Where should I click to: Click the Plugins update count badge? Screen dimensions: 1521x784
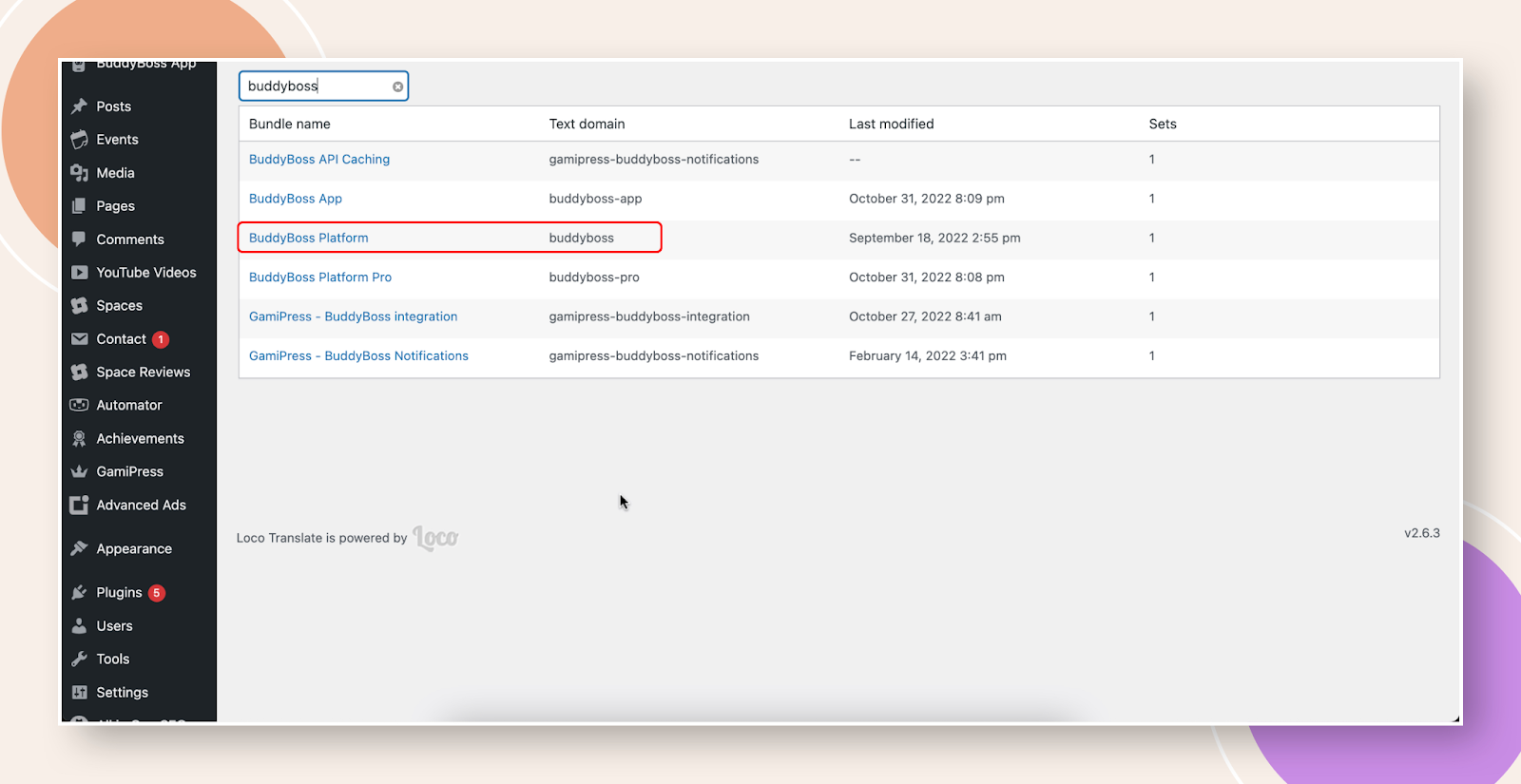[x=157, y=593]
